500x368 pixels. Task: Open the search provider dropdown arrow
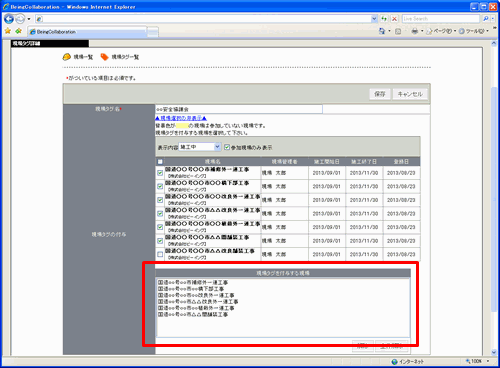coord(492,19)
